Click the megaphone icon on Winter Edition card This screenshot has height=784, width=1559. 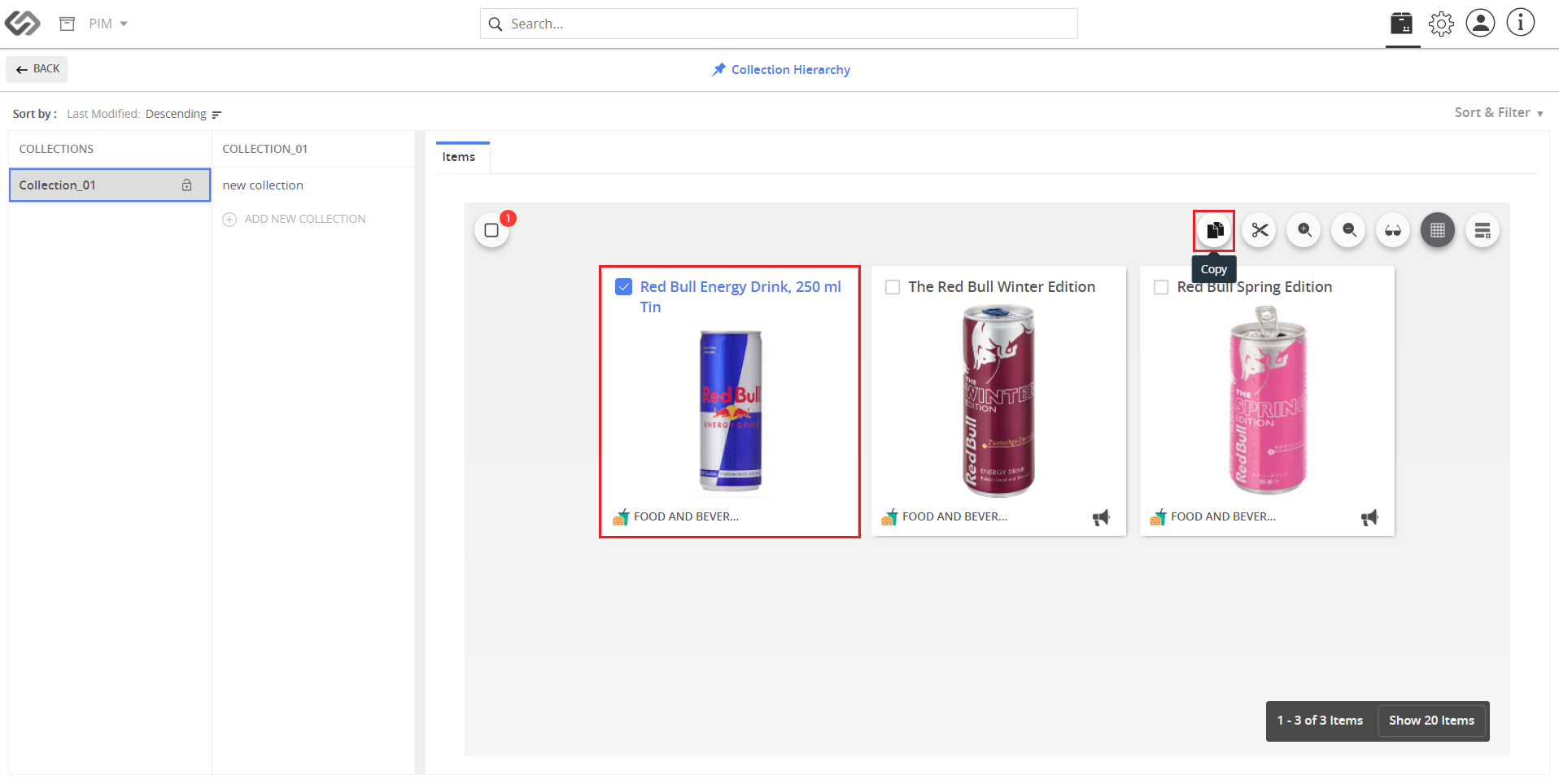coord(1101,517)
